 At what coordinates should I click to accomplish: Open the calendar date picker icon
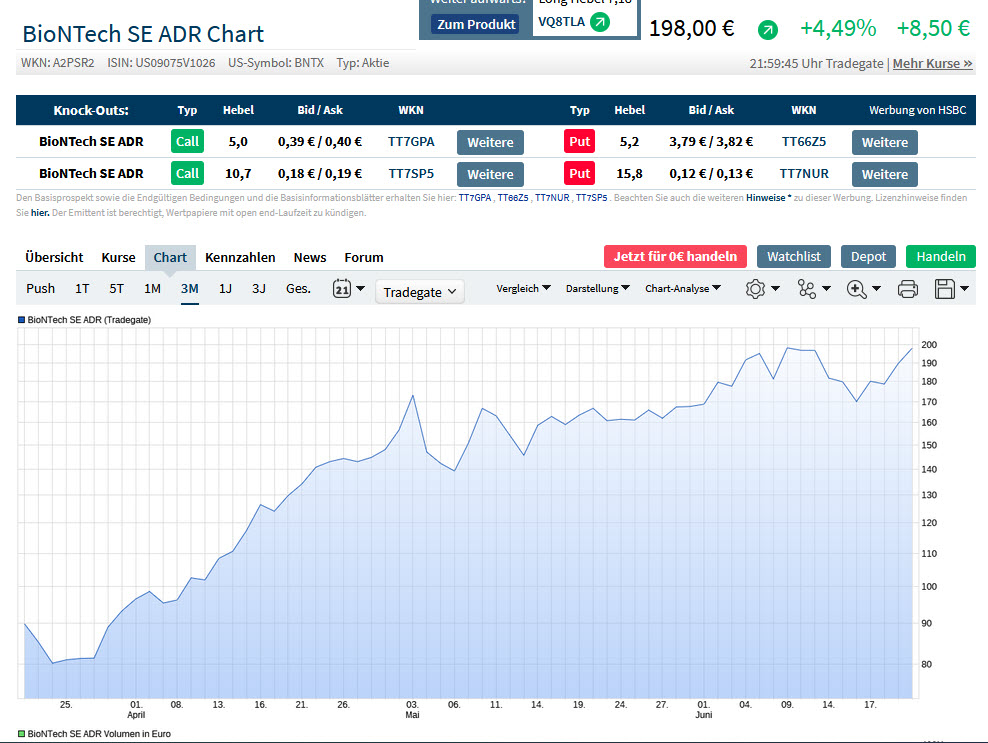click(341, 289)
